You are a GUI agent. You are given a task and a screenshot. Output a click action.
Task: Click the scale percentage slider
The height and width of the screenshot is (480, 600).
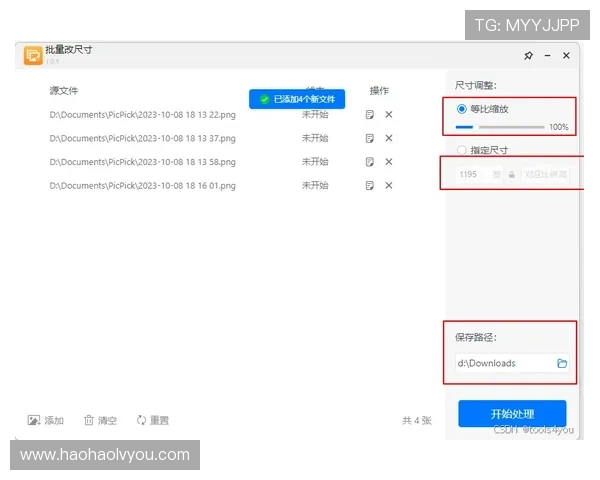pyautogui.click(x=500, y=127)
